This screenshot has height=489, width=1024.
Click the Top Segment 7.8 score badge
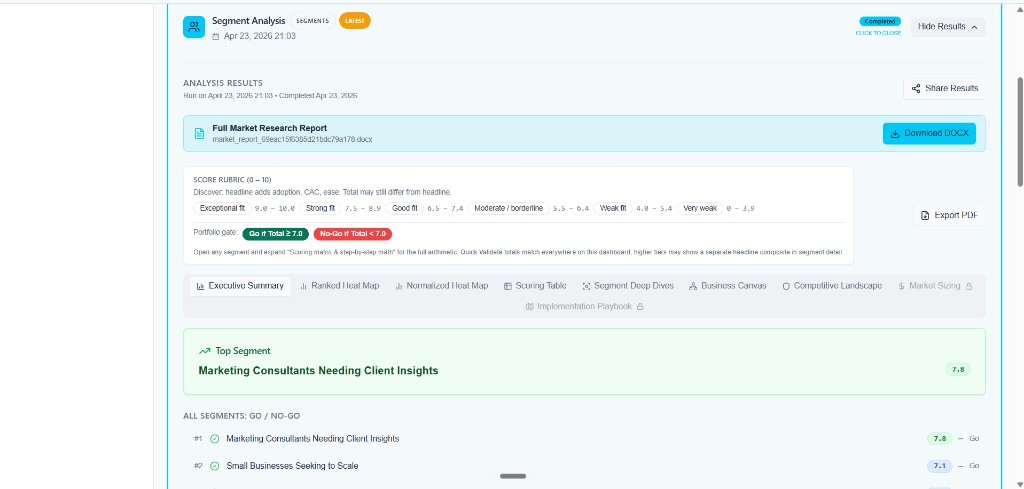click(958, 370)
